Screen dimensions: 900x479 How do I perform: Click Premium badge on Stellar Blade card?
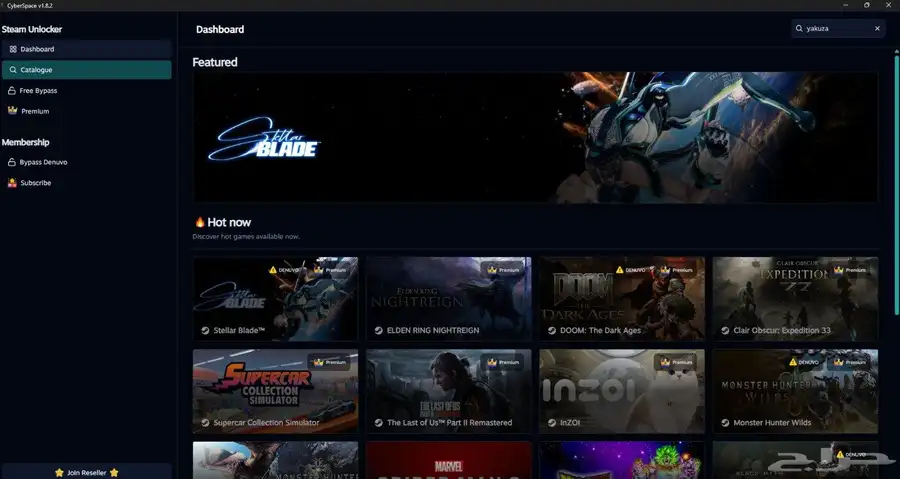pyautogui.click(x=330, y=270)
